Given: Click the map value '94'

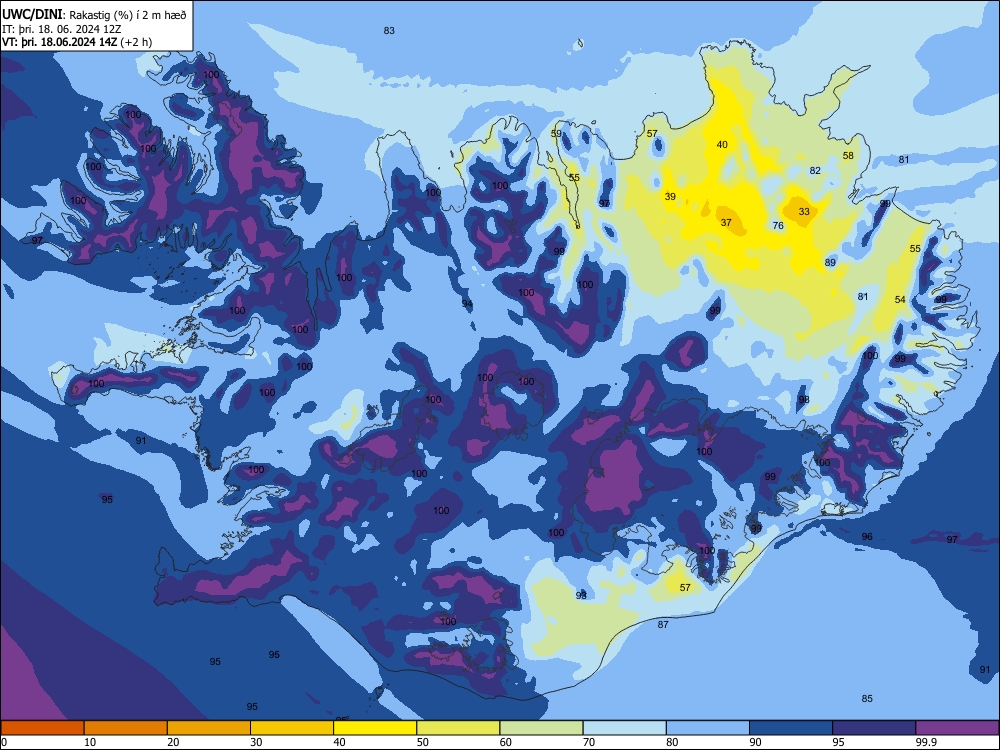Looking at the screenshot, I should (x=467, y=304).
